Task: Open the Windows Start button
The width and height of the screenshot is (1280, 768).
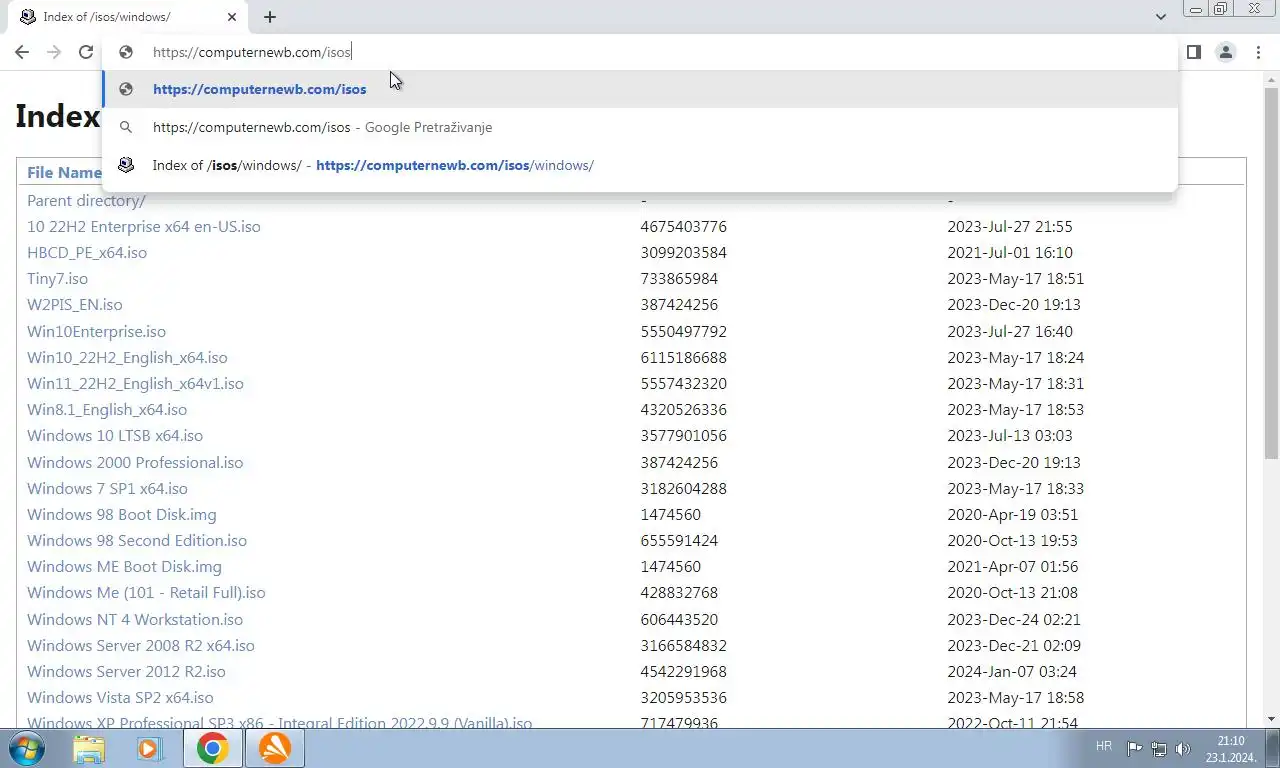Action: coord(27,748)
